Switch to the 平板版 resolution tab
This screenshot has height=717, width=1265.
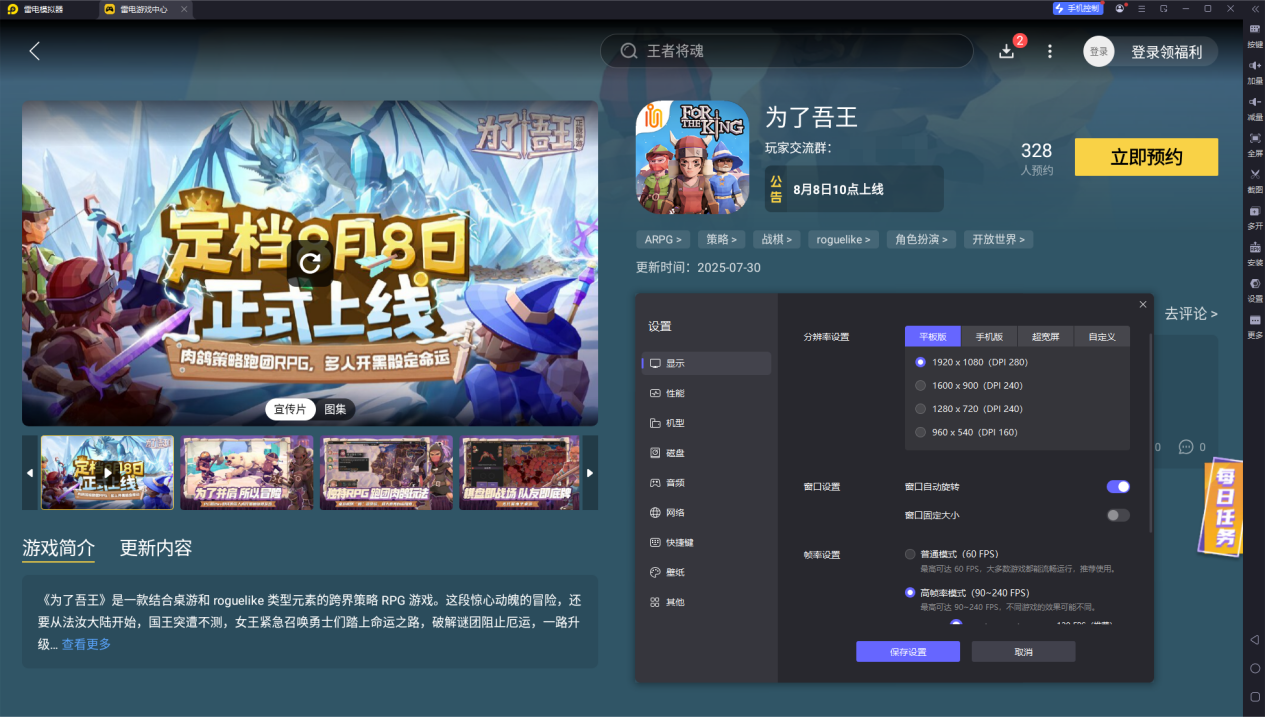[933, 337]
